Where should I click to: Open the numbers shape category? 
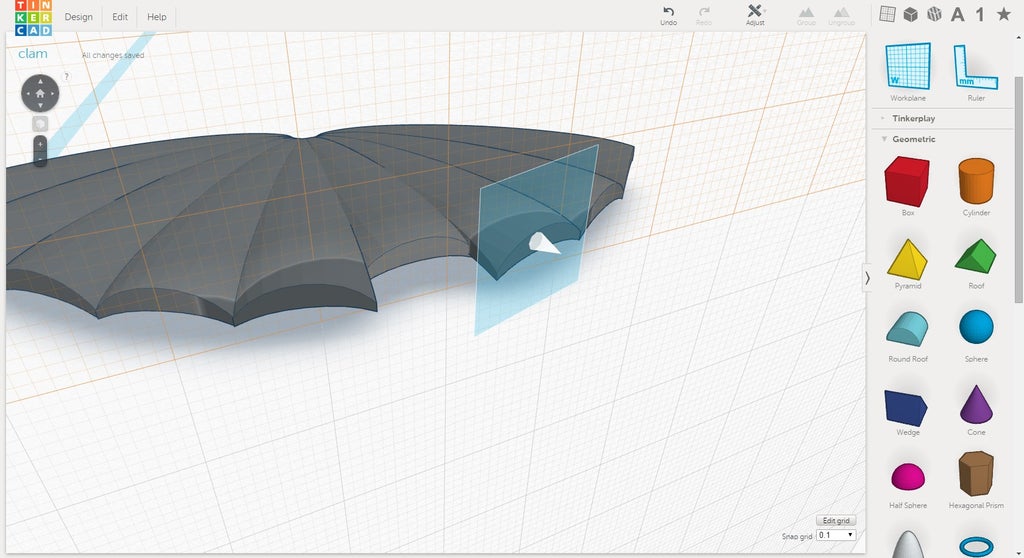[980, 14]
